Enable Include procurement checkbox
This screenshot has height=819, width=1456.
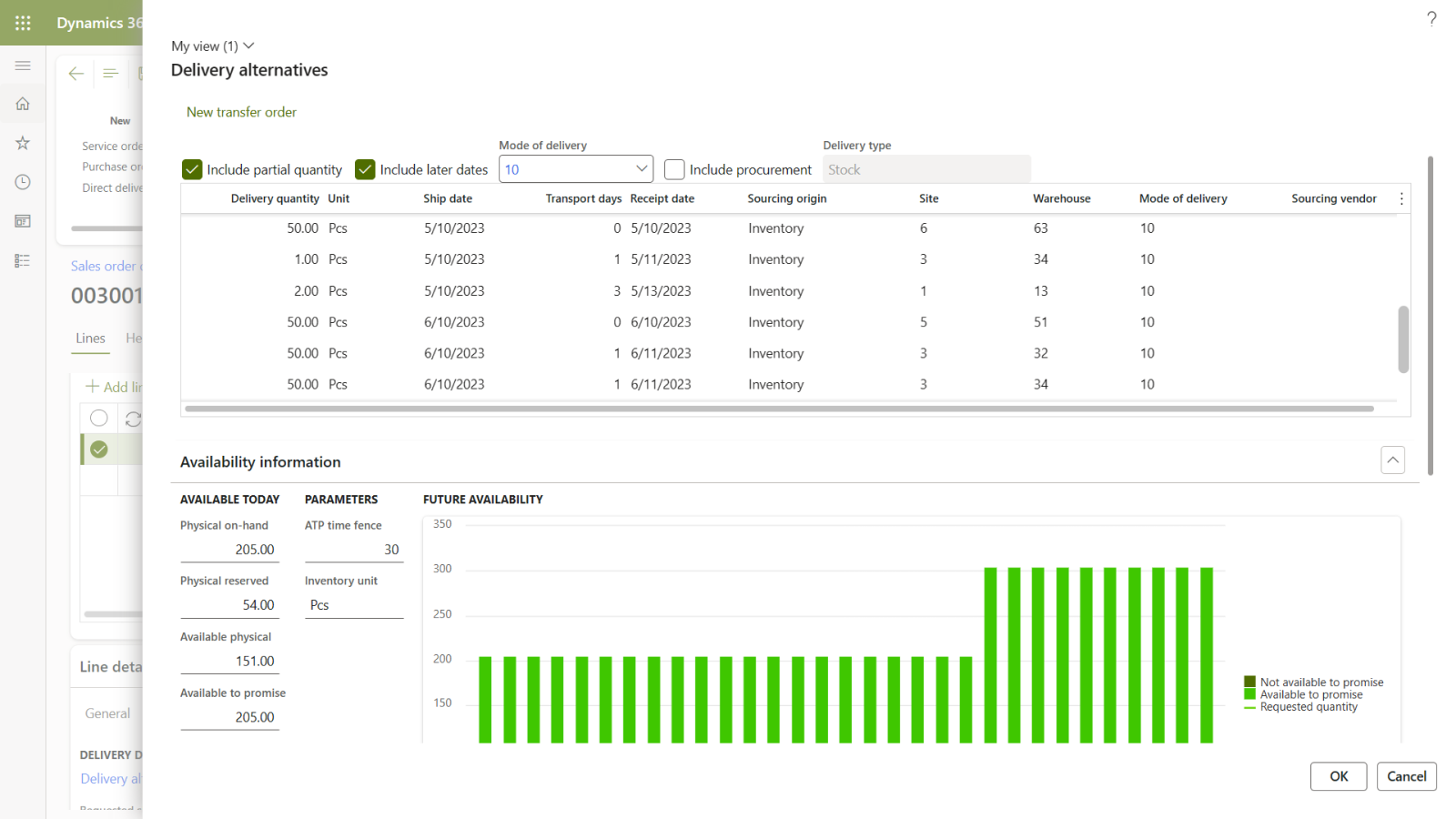point(674,170)
